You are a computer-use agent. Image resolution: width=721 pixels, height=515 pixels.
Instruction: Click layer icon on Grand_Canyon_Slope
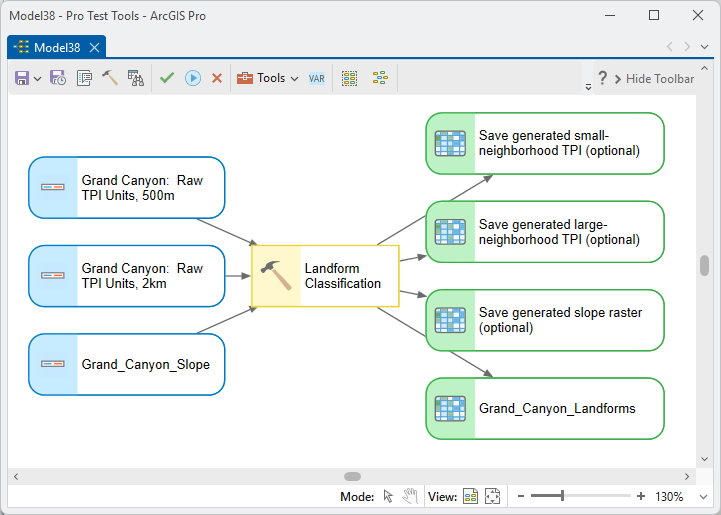pyautogui.click(x=53, y=364)
